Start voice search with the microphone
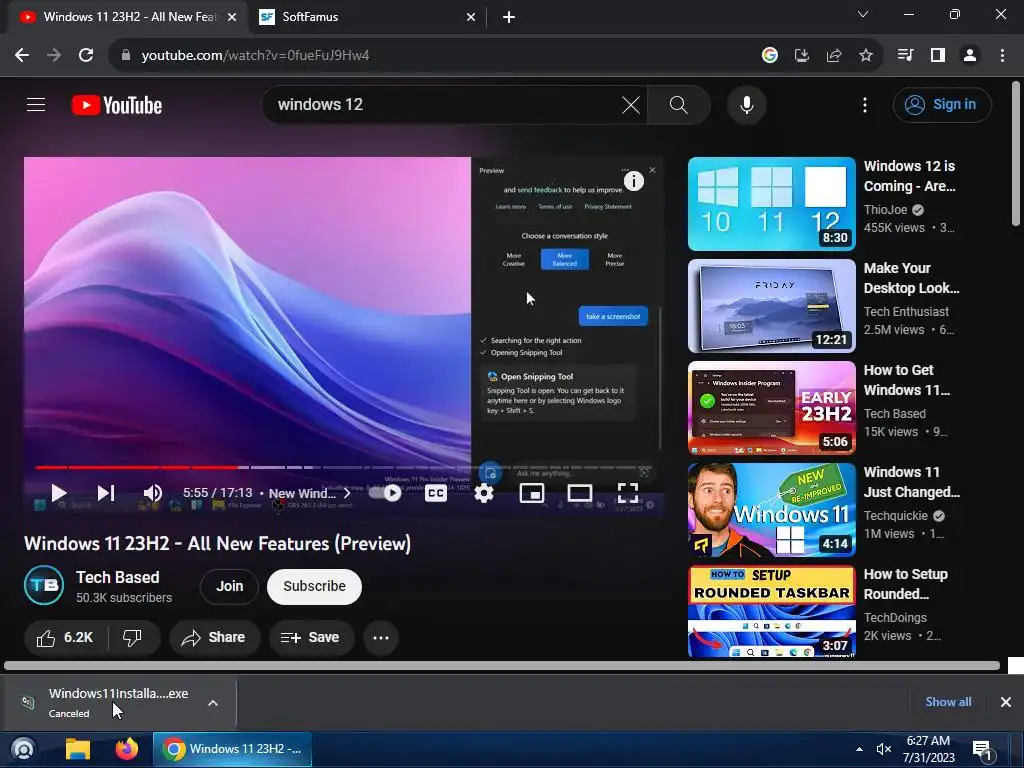The height and width of the screenshot is (768, 1024). click(746, 104)
